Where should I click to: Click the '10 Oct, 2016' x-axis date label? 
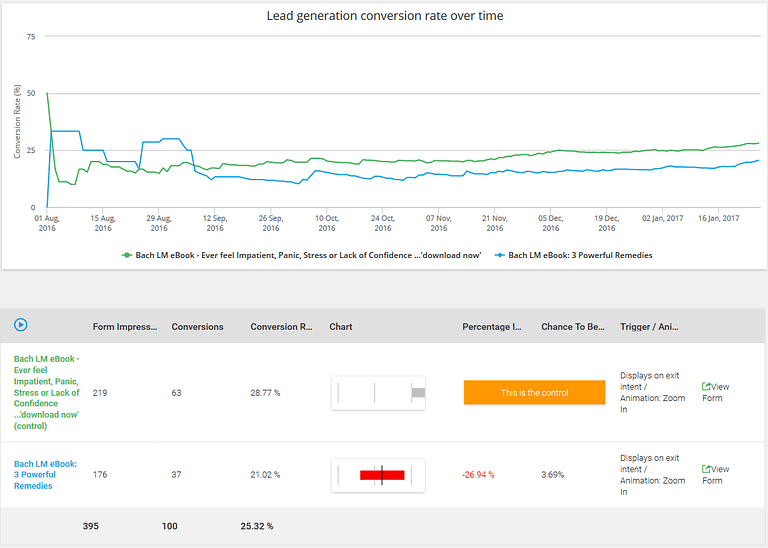(327, 222)
